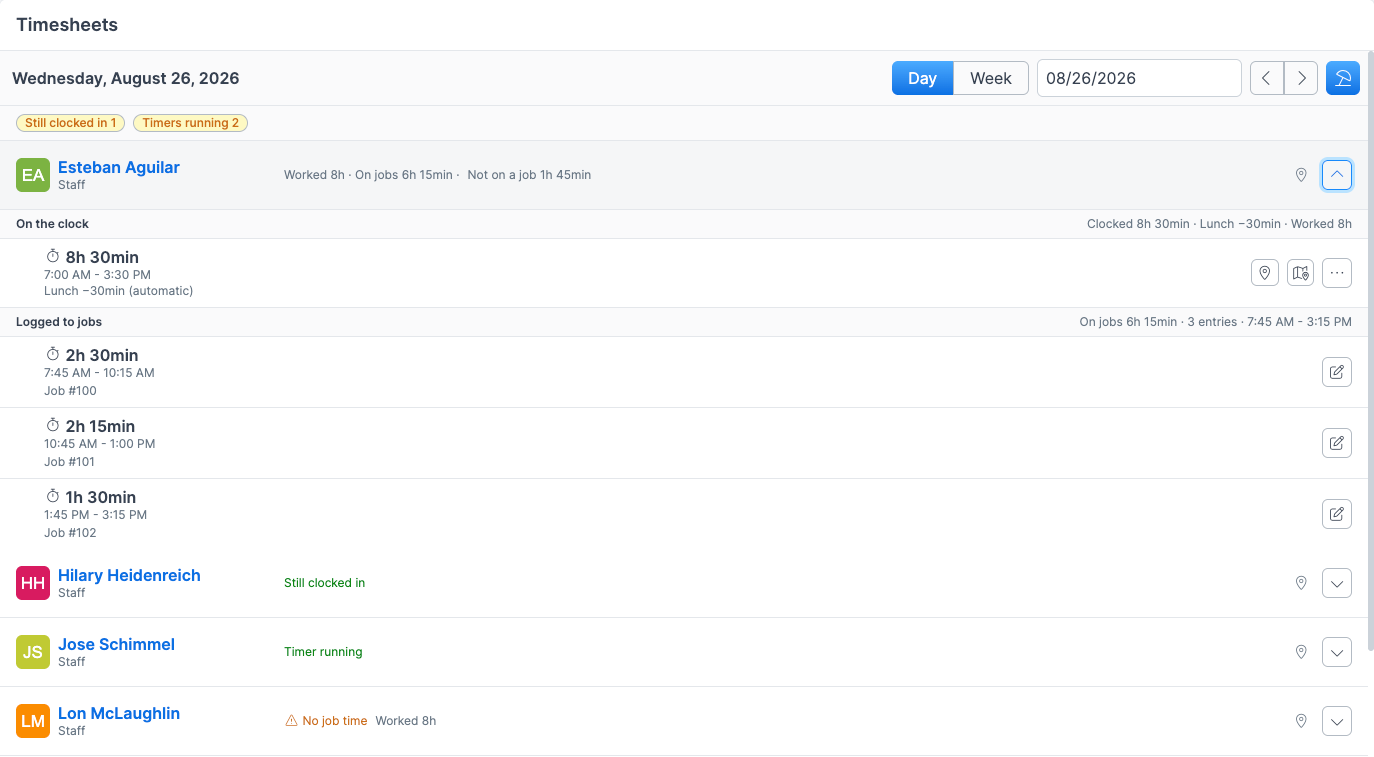Click the No job time warning icon
1374x757 pixels.
tap(291, 721)
